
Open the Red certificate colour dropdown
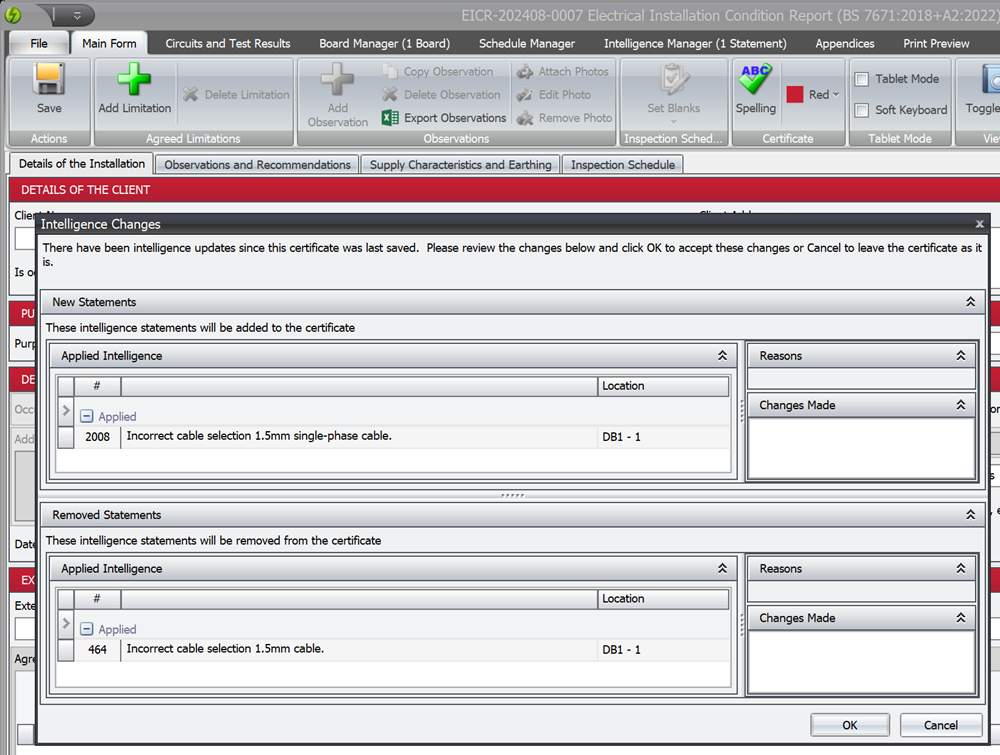click(829, 94)
